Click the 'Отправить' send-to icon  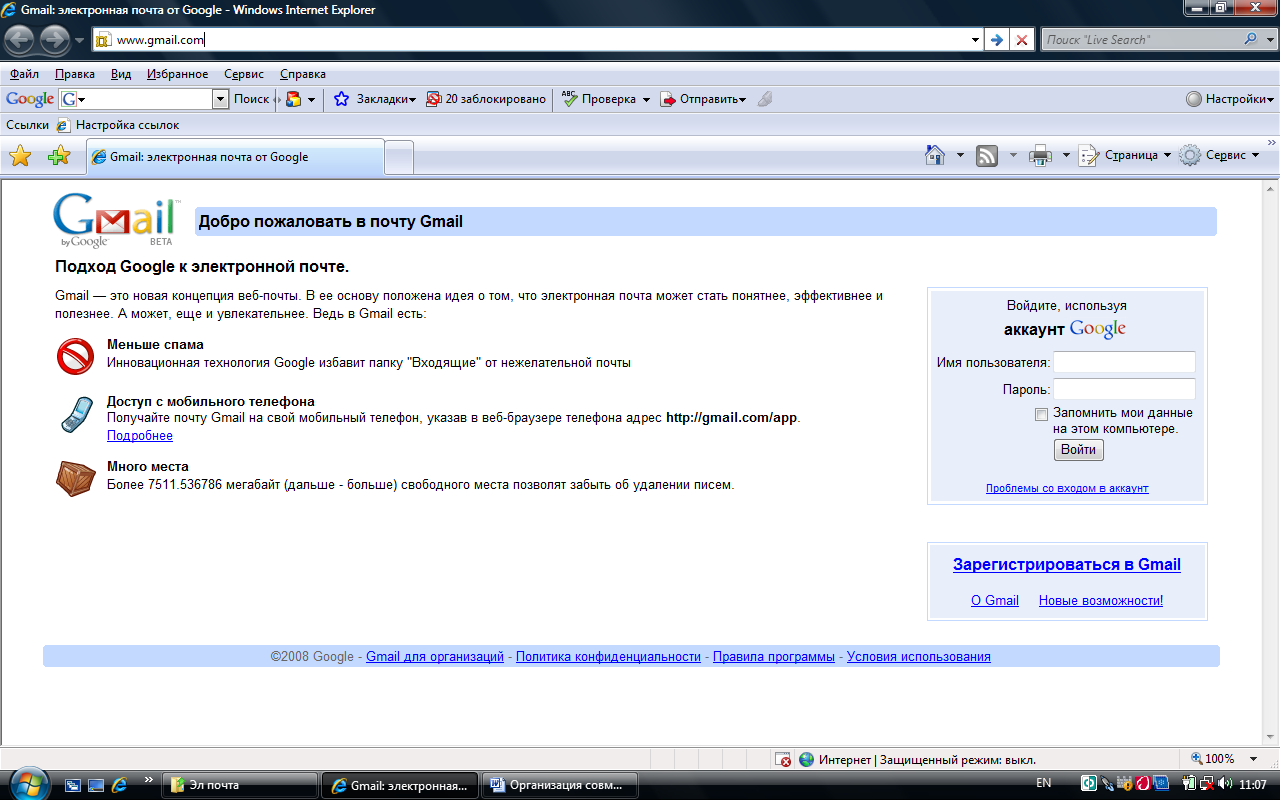pyautogui.click(x=668, y=99)
